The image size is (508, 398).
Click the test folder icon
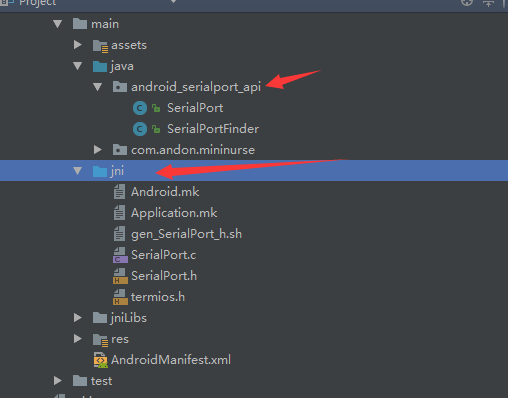pos(80,381)
